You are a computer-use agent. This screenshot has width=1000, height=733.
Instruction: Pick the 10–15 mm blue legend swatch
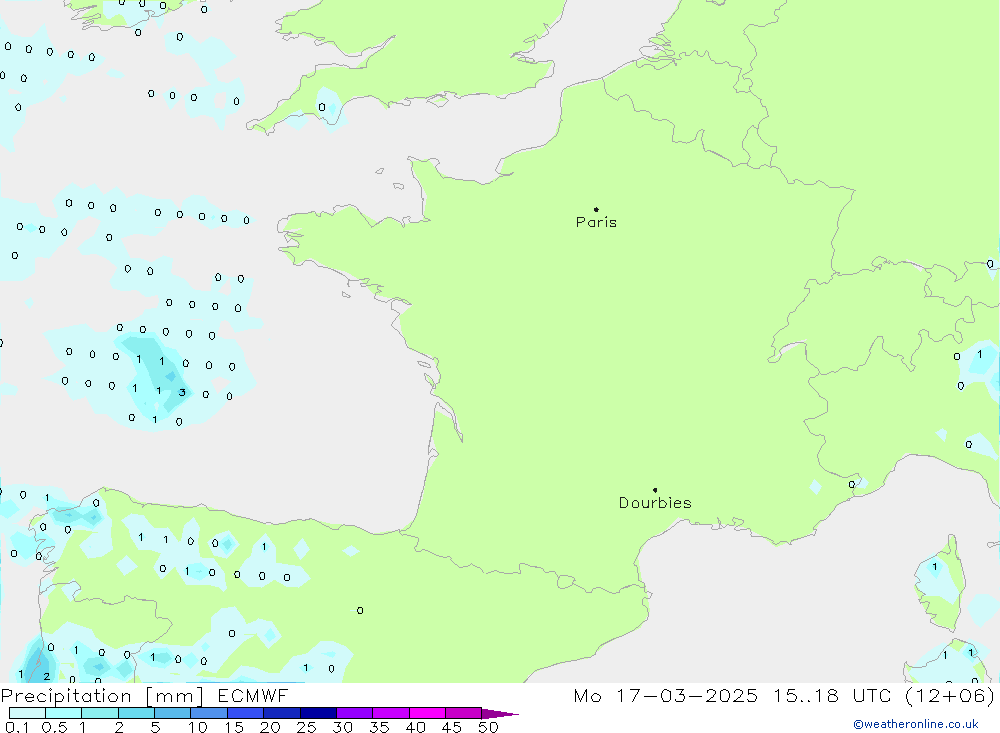209,713
